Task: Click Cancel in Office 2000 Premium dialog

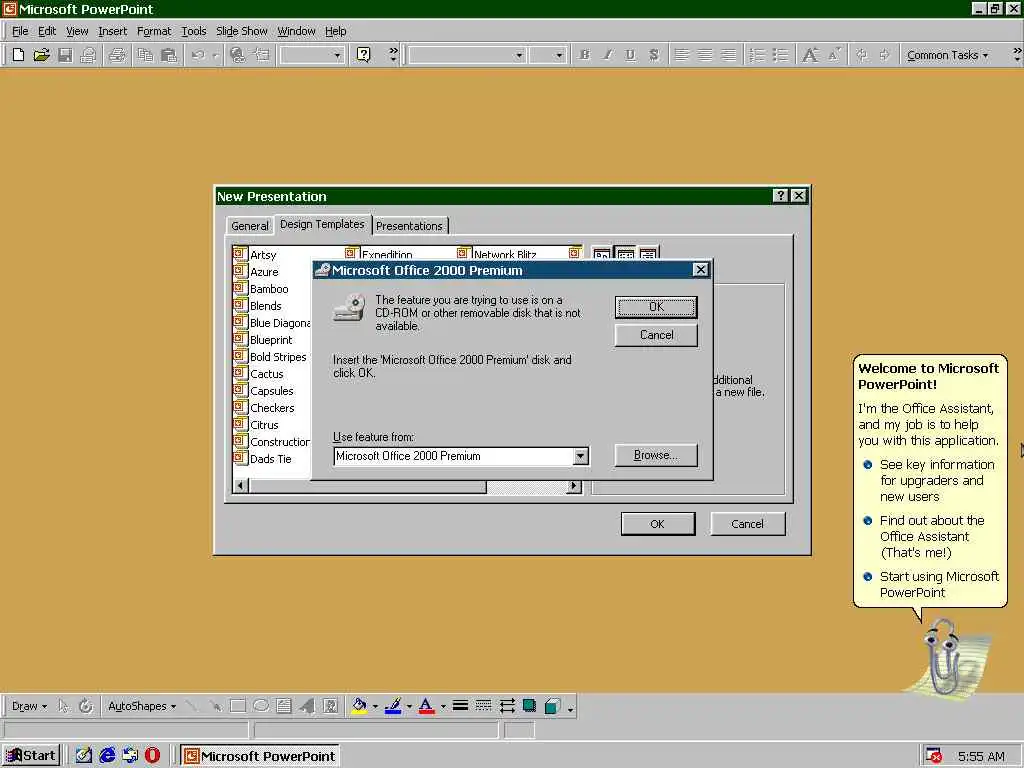Action: click(656, 335)
